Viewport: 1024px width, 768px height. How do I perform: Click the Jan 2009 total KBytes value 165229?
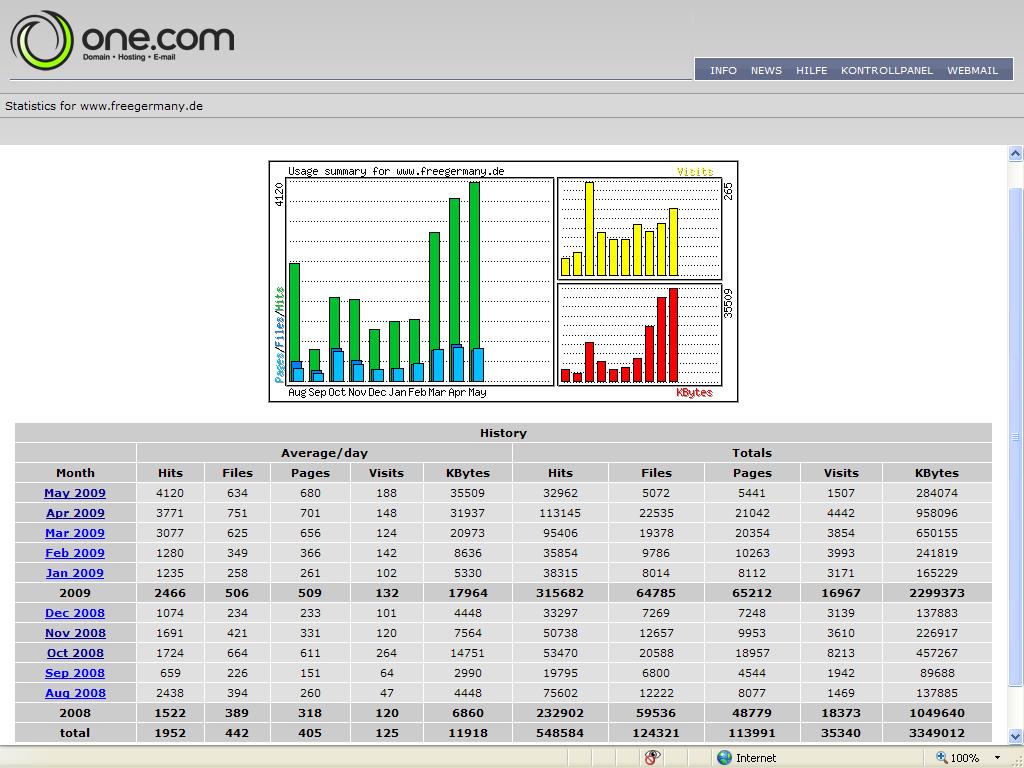pos(936,573)
